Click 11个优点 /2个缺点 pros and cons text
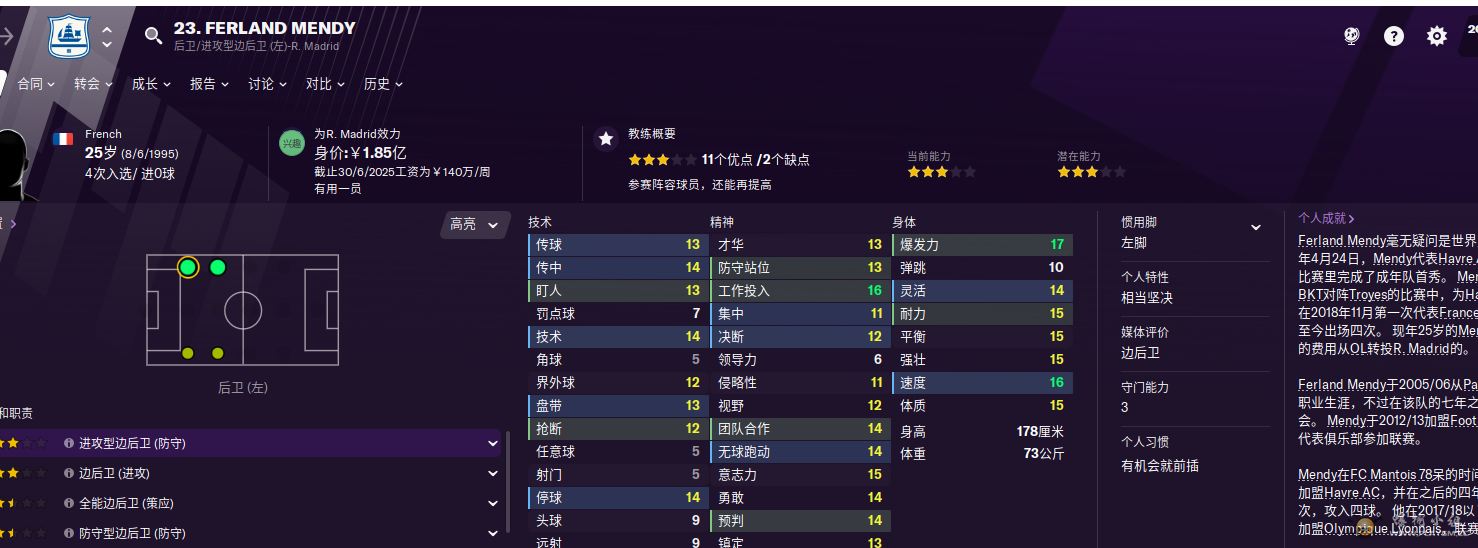 (755, 160)
